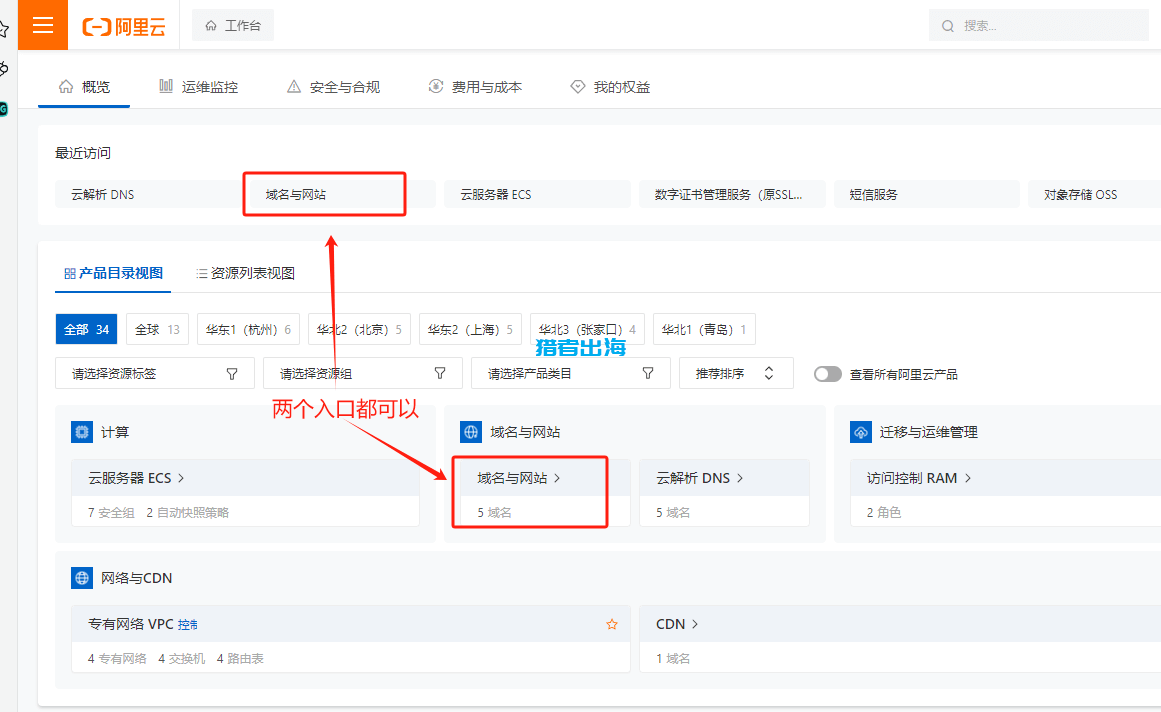Filter by 全球 13 region
Screen dimensions: 1161x712
point(158,329)
